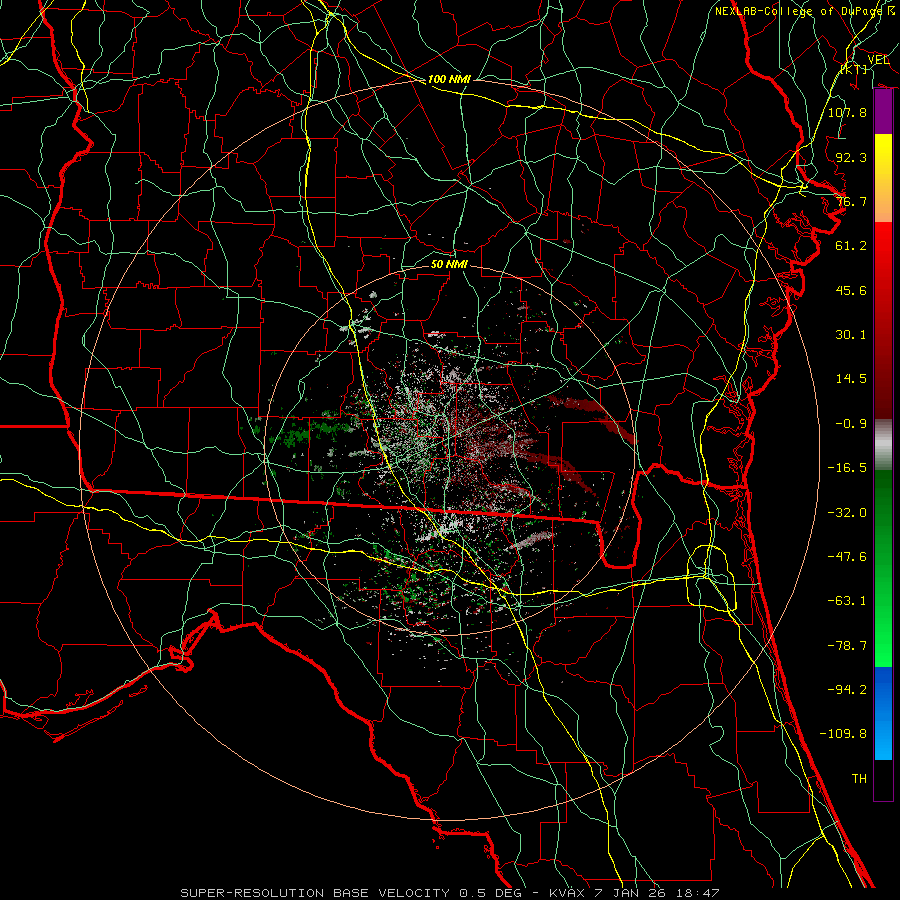The image size is (900, 900).
Task: Click the Super-Resolution Base Velocity caption
Action: coord(449,893)
